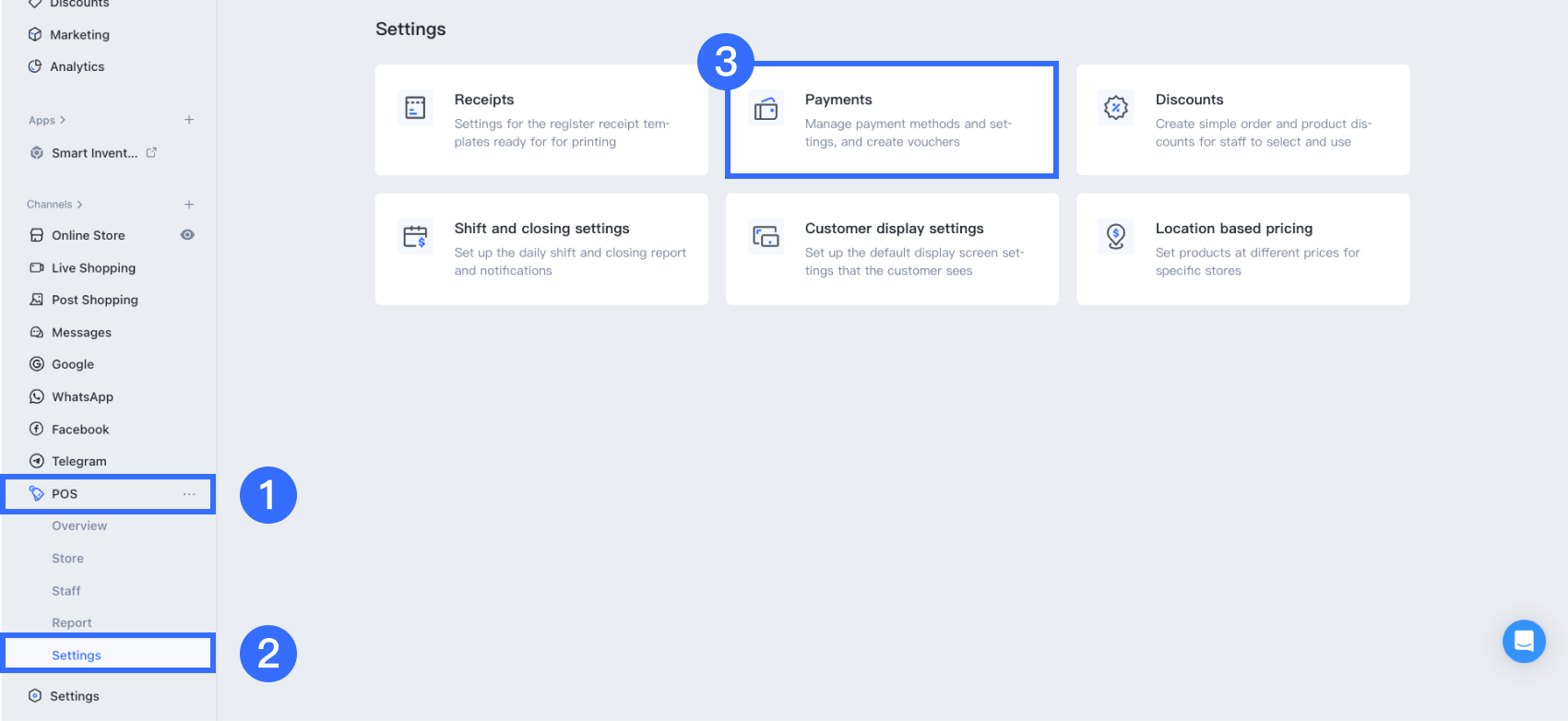The height and width of the screenshot is (721, 1568).
Task: Click the Discounts badge icon
Action: pyautogui.click(x=1116, y=108)
